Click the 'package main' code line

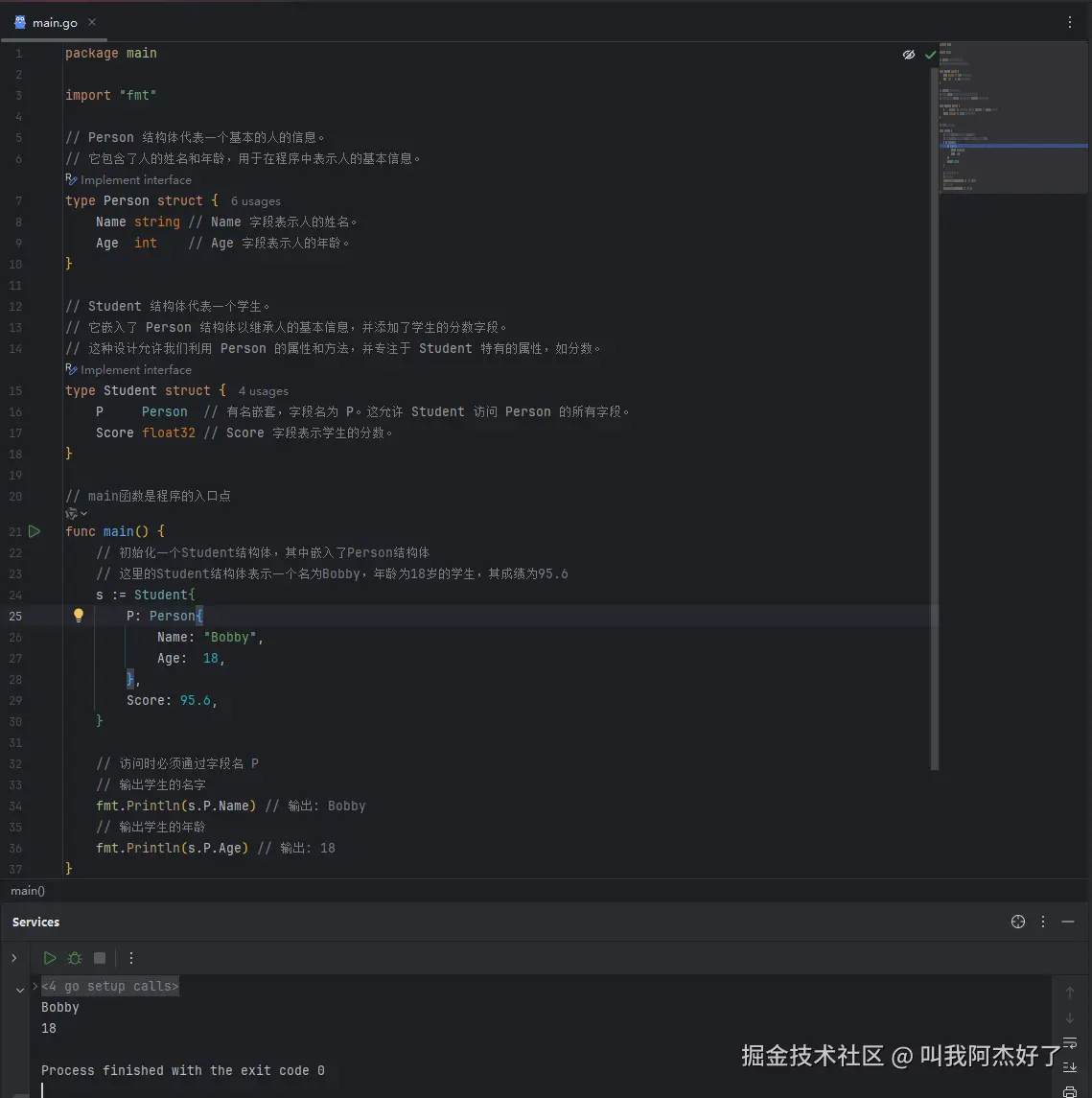click(110, 53)
